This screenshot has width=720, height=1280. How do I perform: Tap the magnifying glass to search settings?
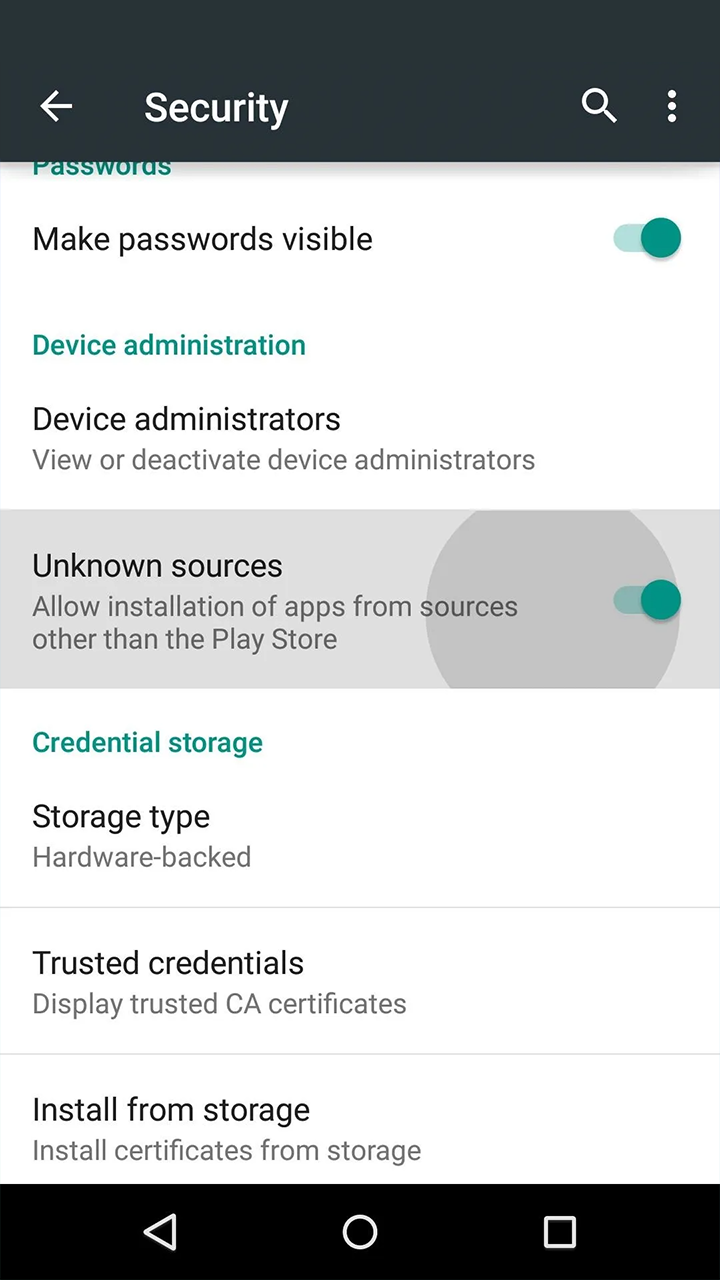click(x=599, y=105)
